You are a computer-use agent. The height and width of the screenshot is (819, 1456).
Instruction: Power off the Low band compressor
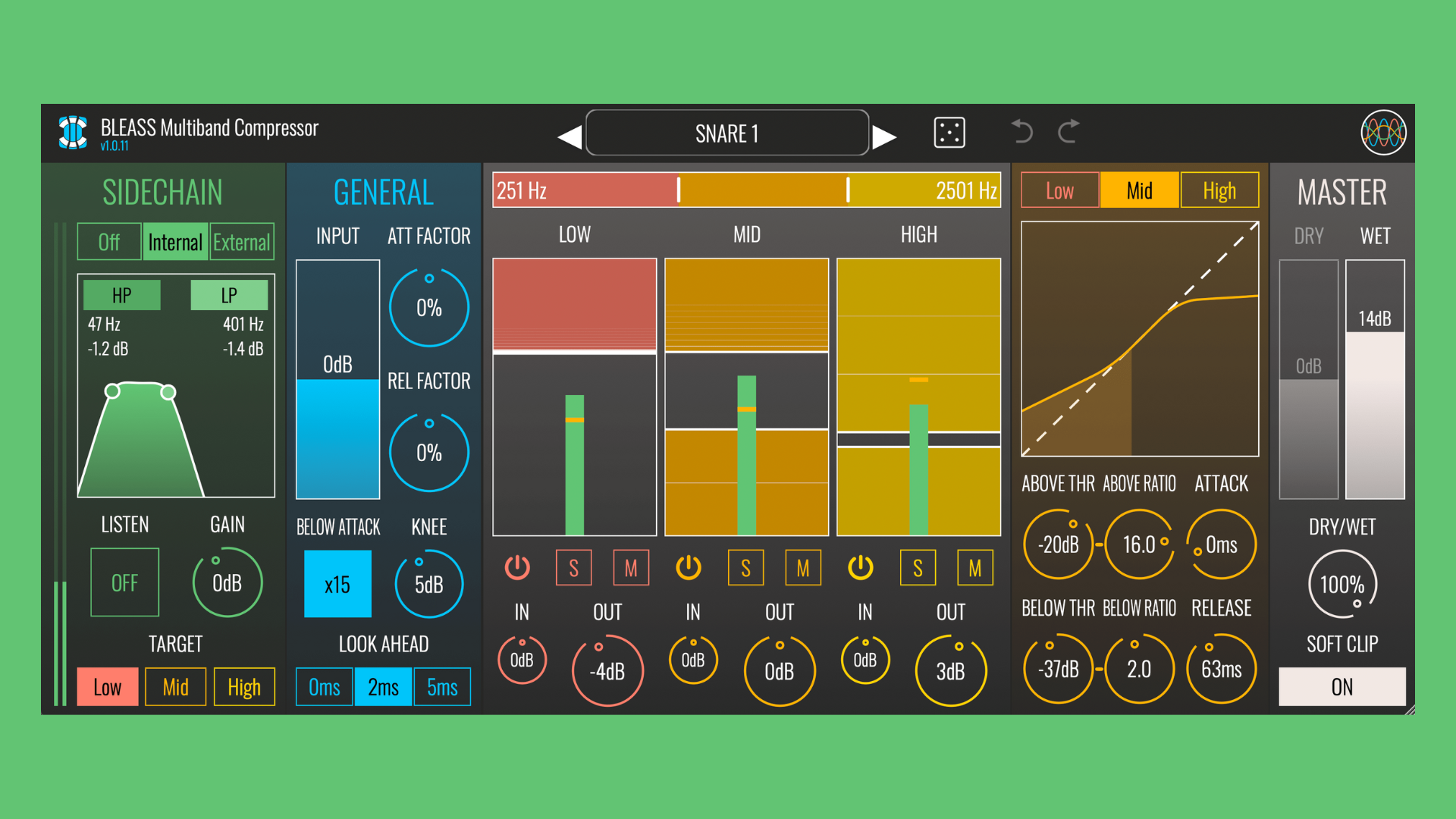tap(517, 567)
